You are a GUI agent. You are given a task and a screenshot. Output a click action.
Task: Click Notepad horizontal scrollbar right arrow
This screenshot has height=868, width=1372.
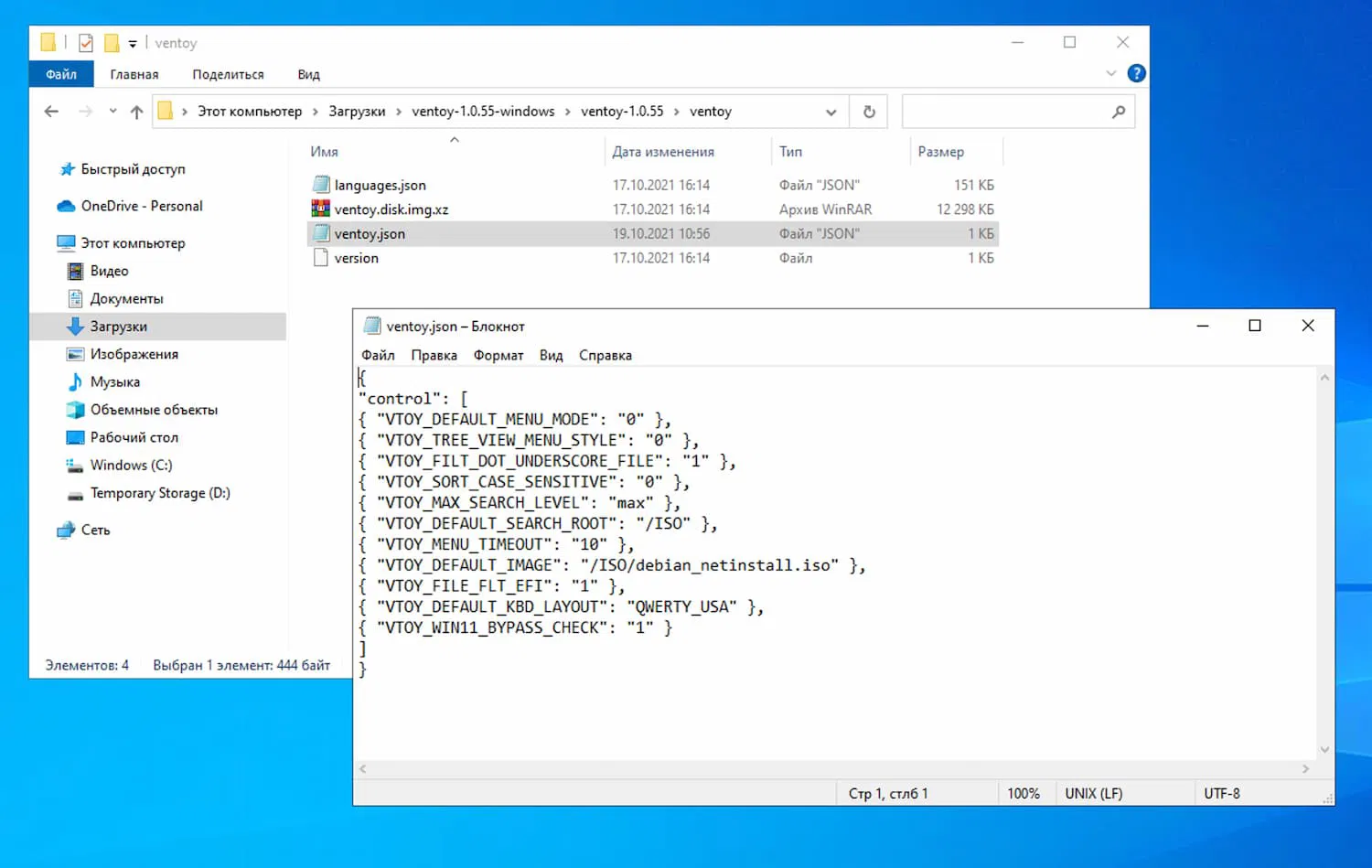1305,769
